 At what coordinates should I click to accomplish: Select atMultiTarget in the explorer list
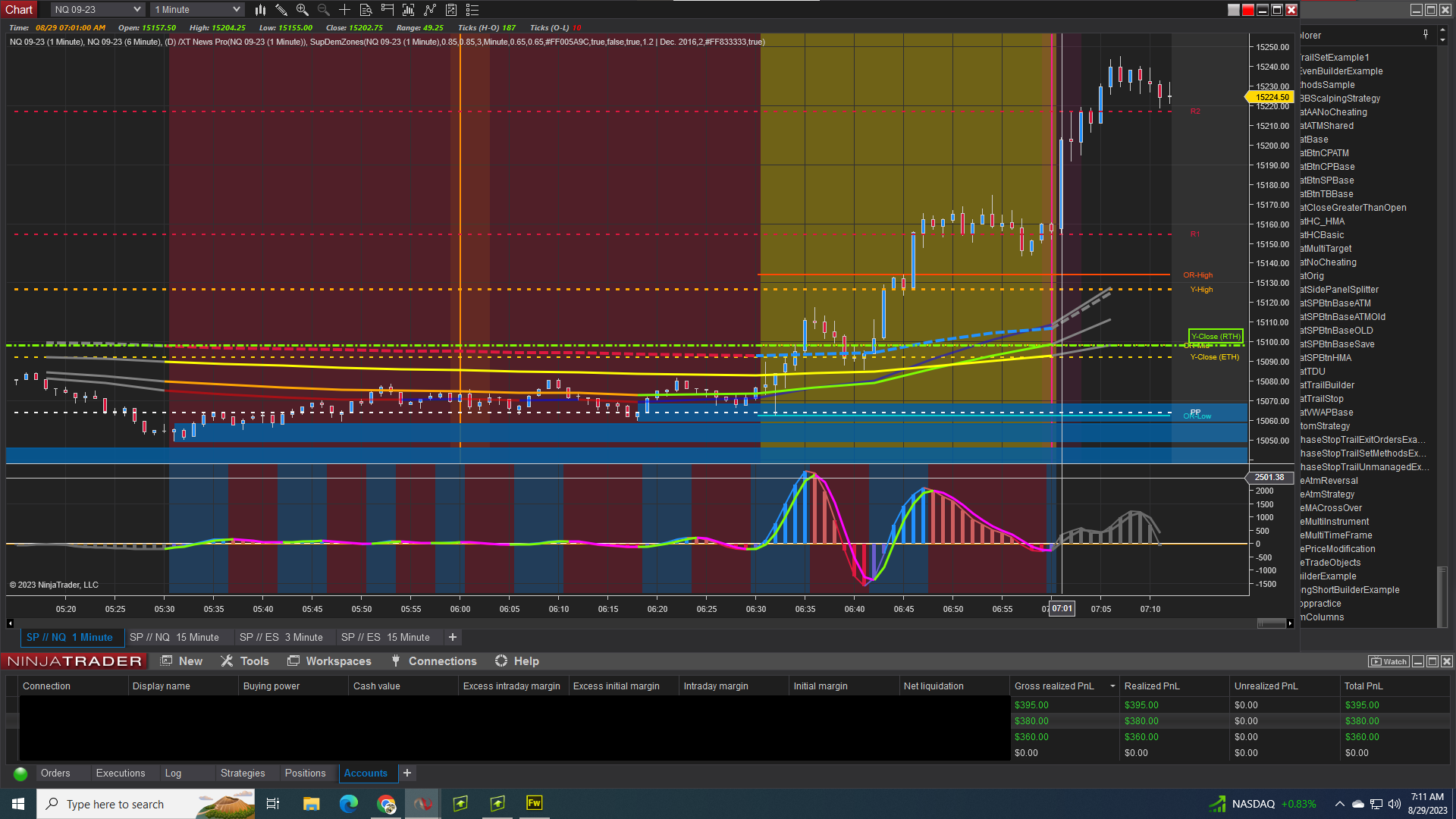[x=1326, y=249]
